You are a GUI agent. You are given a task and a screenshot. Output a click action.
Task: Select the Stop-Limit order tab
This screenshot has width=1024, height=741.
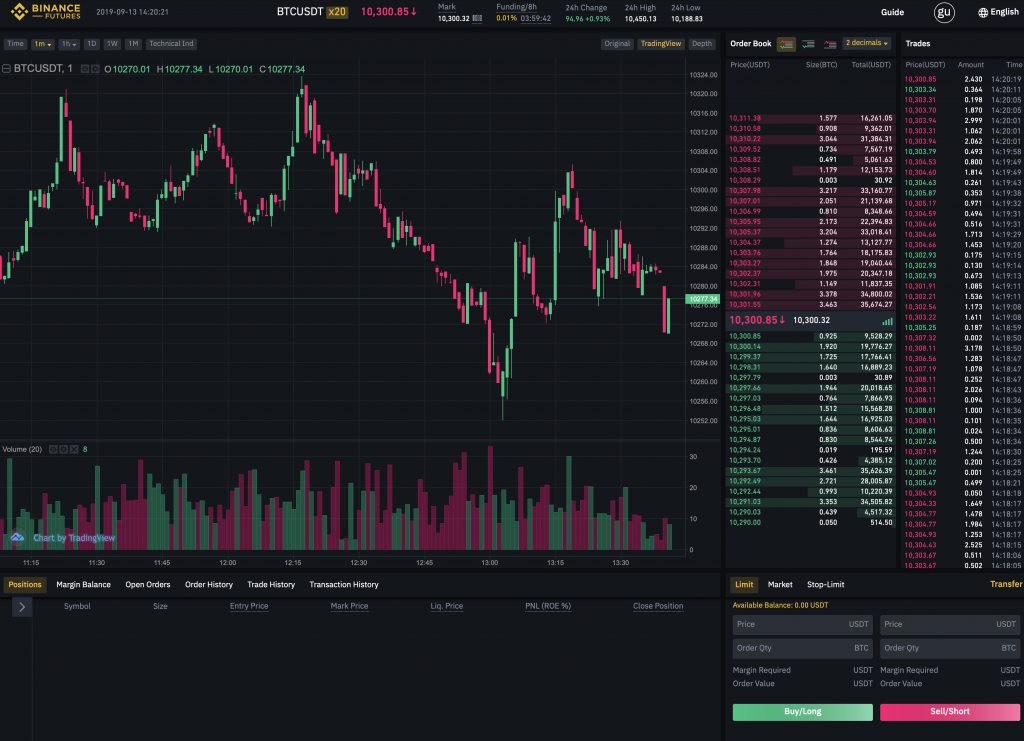tap(825, 584)
